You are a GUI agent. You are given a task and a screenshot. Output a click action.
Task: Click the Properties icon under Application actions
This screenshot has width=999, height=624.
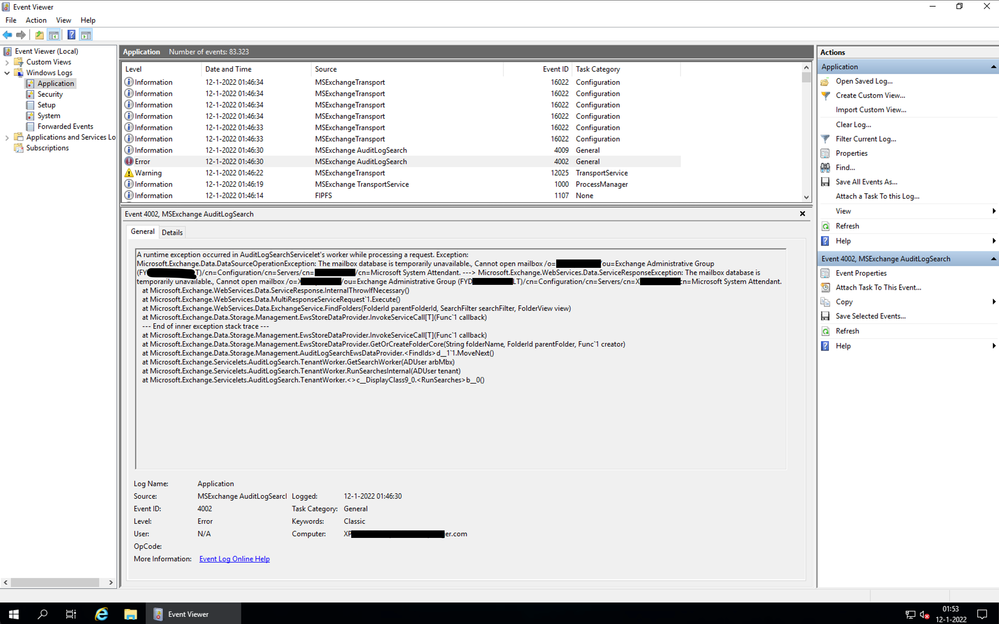click(x=825, y=154)
